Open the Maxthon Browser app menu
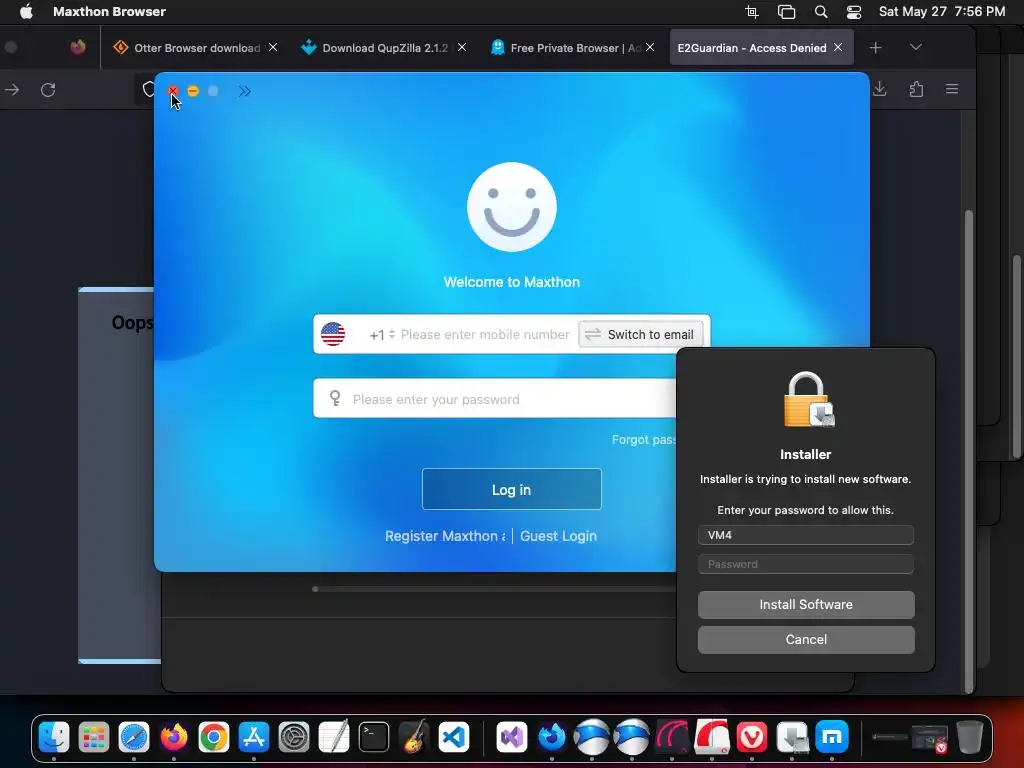The width and height of the screenshot is (1024, 768). click(x=109, y=11)
